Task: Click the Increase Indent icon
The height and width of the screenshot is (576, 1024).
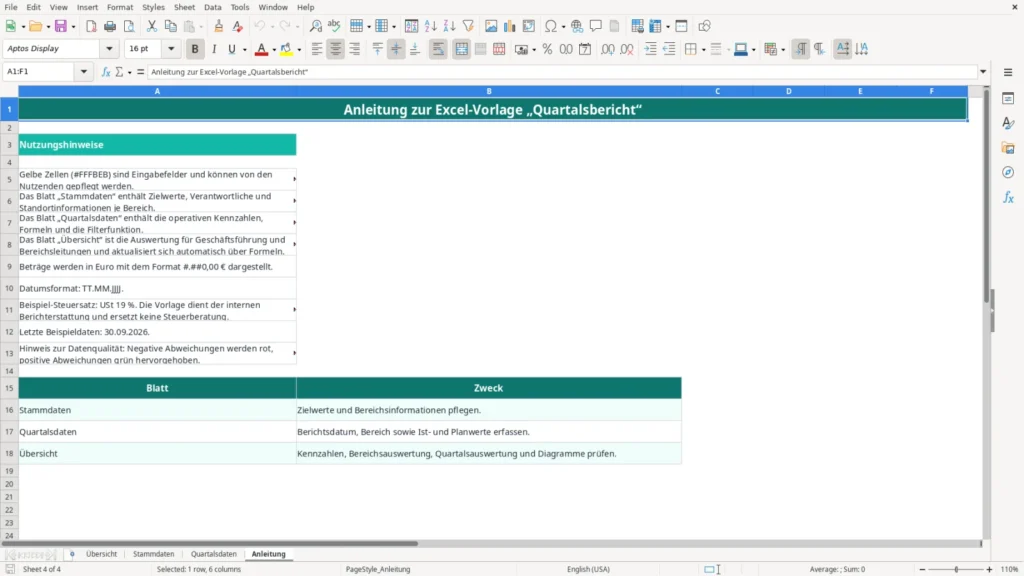Action: [x=650, y=49]
